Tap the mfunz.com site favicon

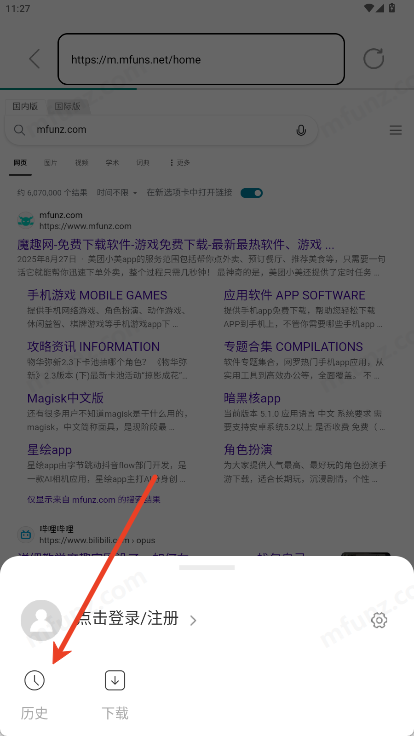[26, 220]
